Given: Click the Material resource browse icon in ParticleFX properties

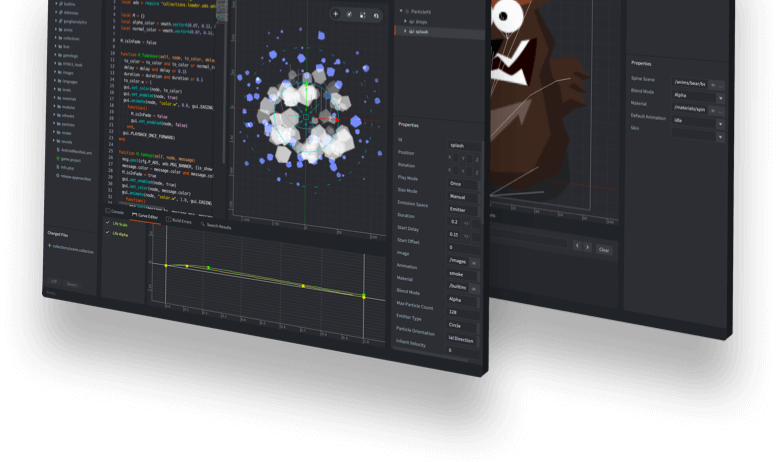Looking at the screenshot, I should 474,288.
